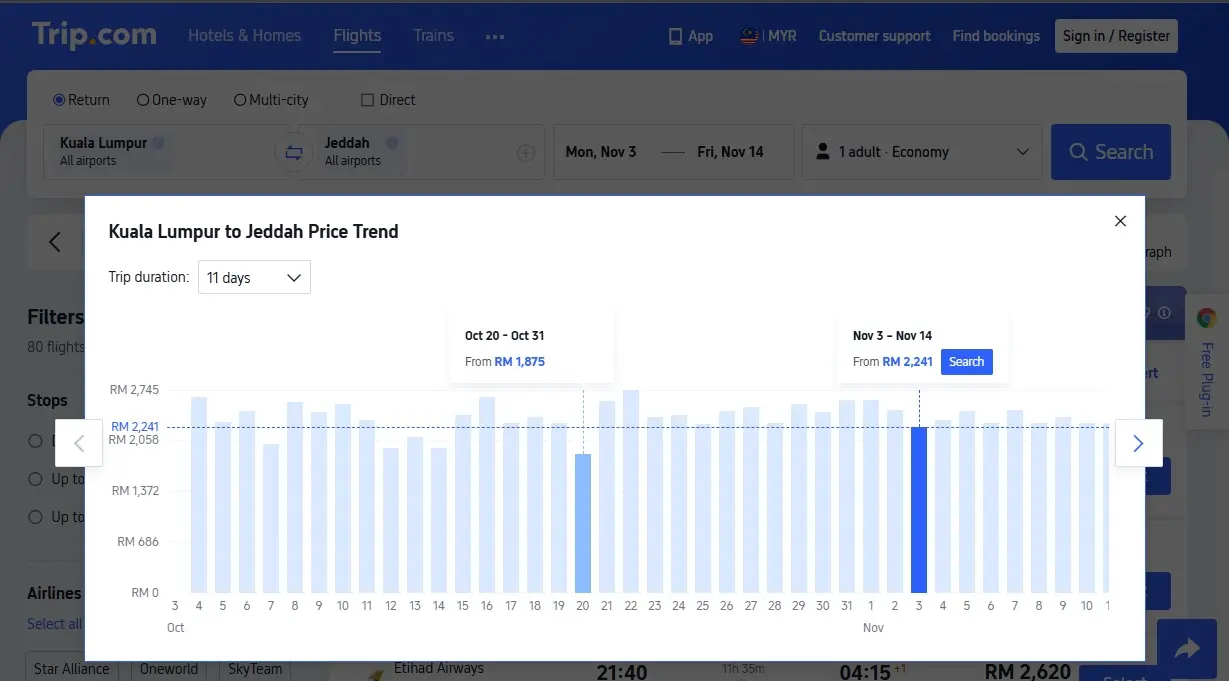The image size is (1229, 681).
Task: Click the mobile App icon in header
Action: click(x=676, y=36)
